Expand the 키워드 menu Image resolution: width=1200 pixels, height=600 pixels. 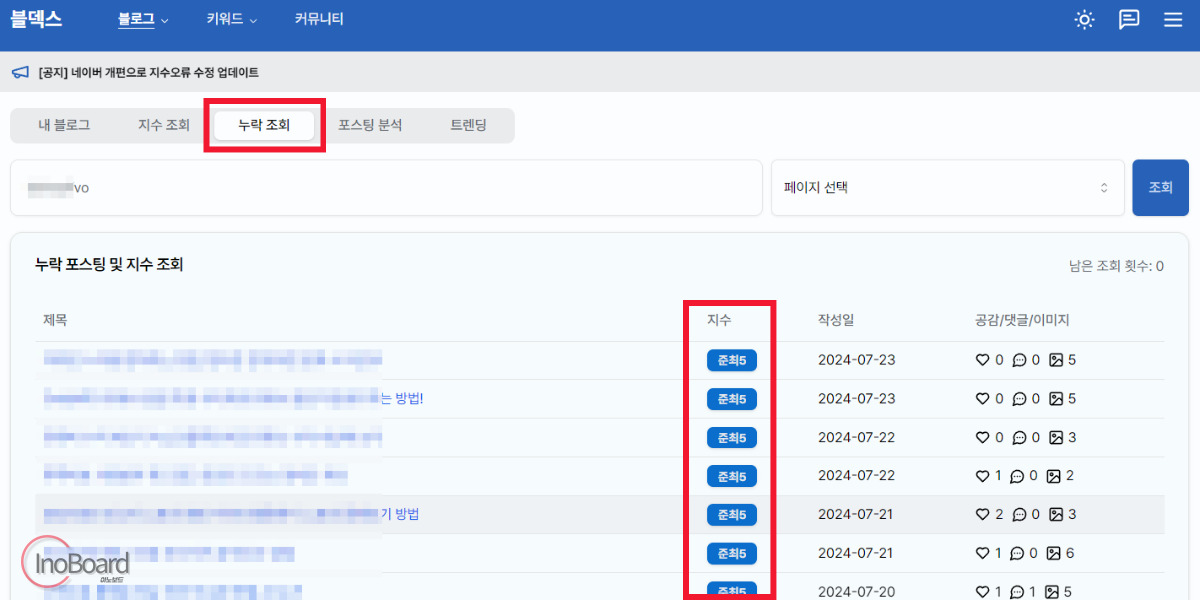[x=232, y=19]
